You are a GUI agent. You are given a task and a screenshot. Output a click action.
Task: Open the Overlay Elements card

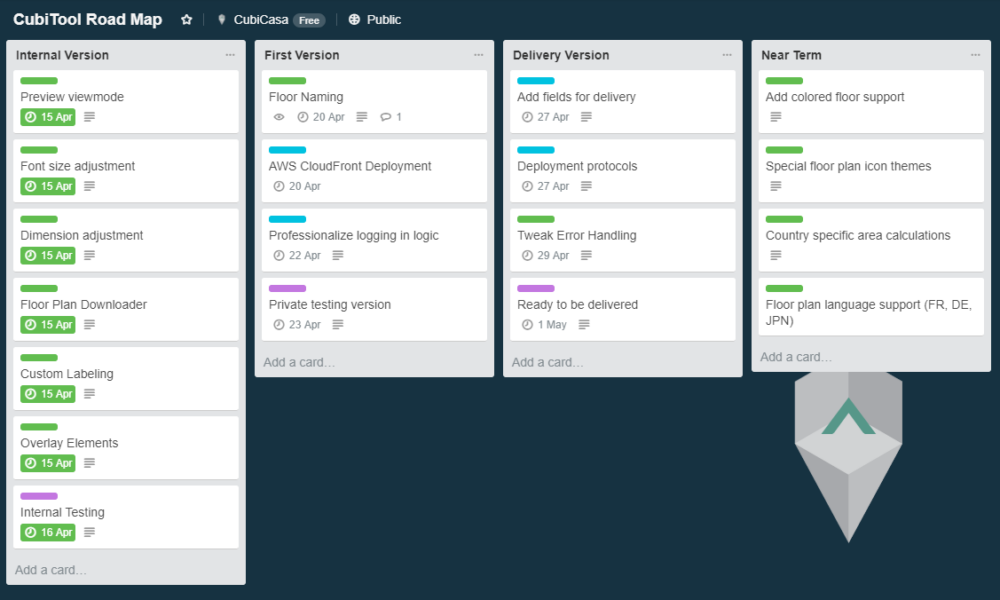coord(126,448)
